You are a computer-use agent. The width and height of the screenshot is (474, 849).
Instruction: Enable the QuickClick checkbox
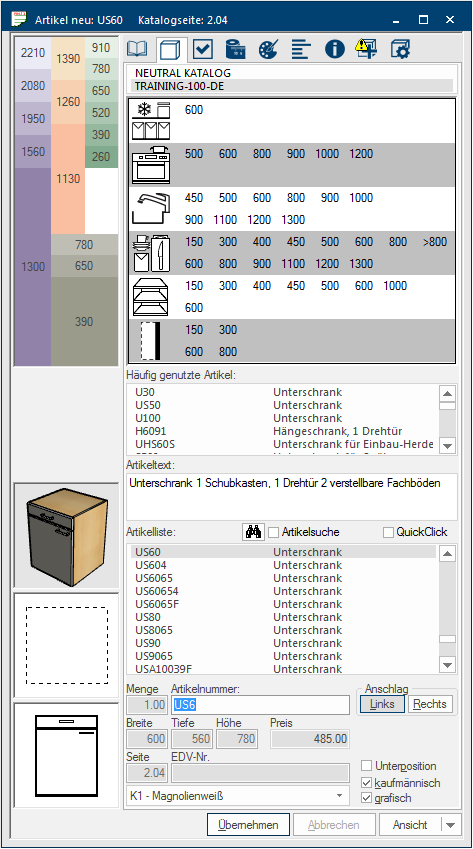pyautogui.click(x=388, y=532)
